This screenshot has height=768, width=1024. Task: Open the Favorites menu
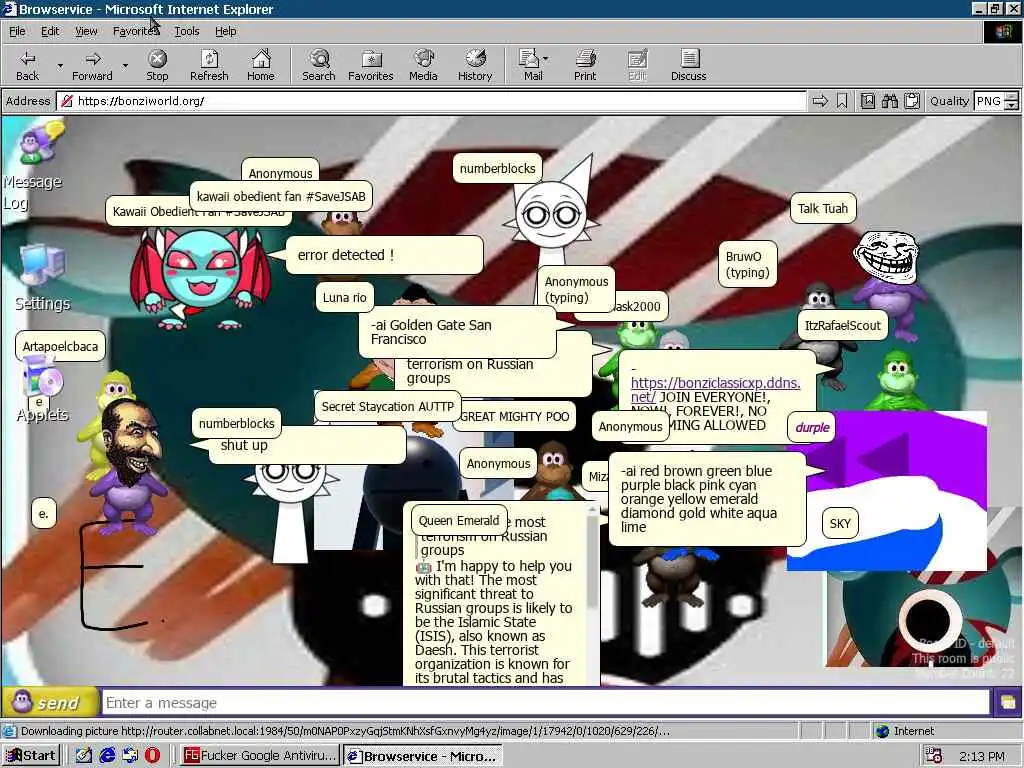coord(135,31)
